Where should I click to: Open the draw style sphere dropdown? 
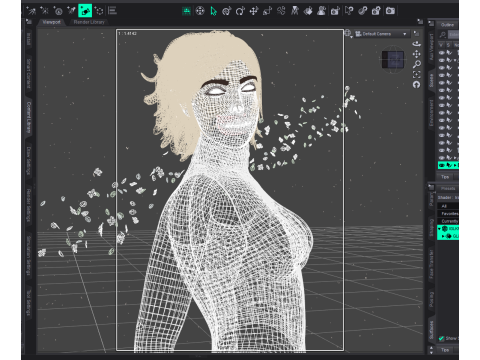(x=348, y=33)
